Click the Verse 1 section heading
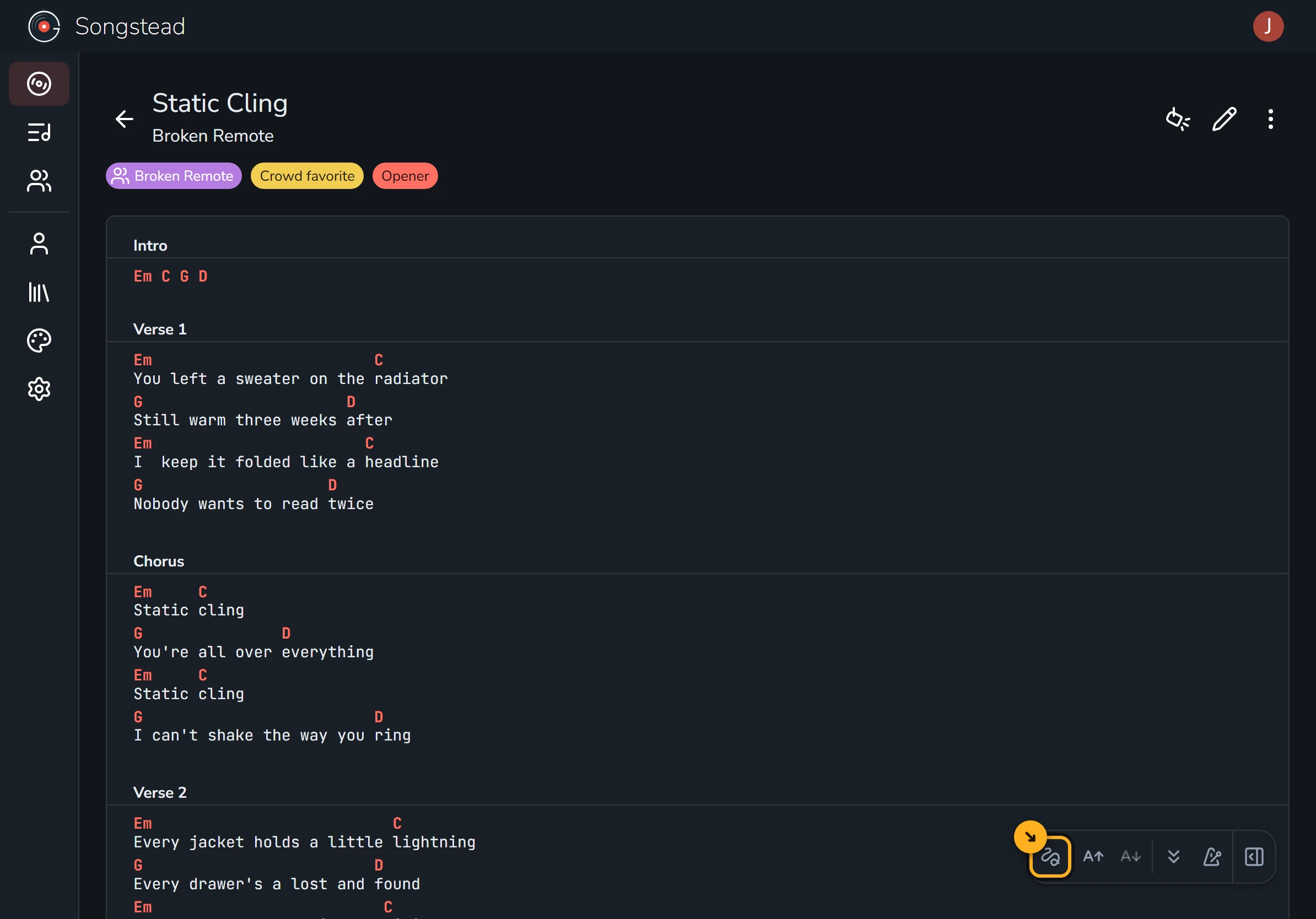1316x919 pixels. 160,329
